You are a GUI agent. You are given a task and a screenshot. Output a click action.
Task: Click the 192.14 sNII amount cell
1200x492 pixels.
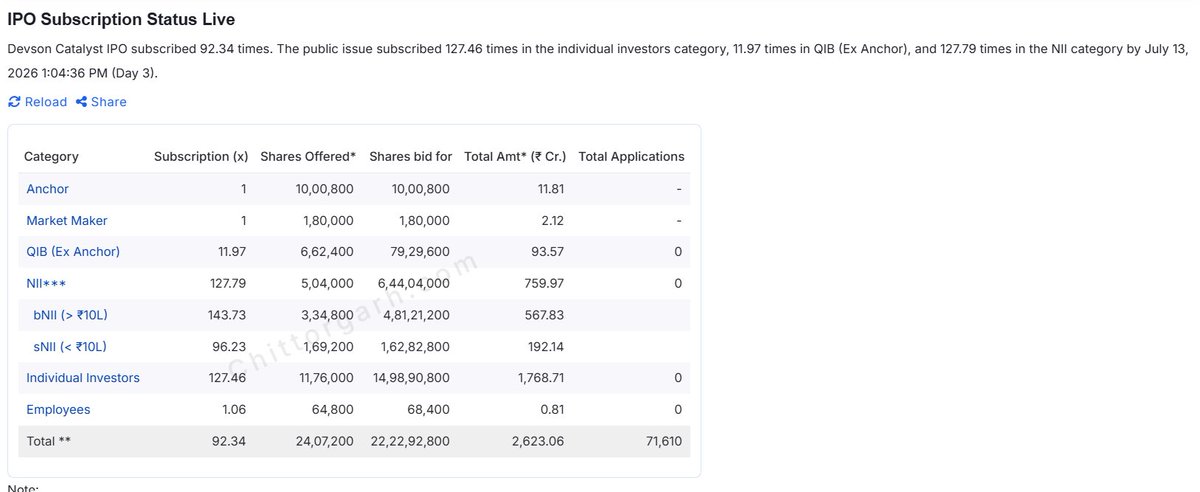tap(546, 347)
